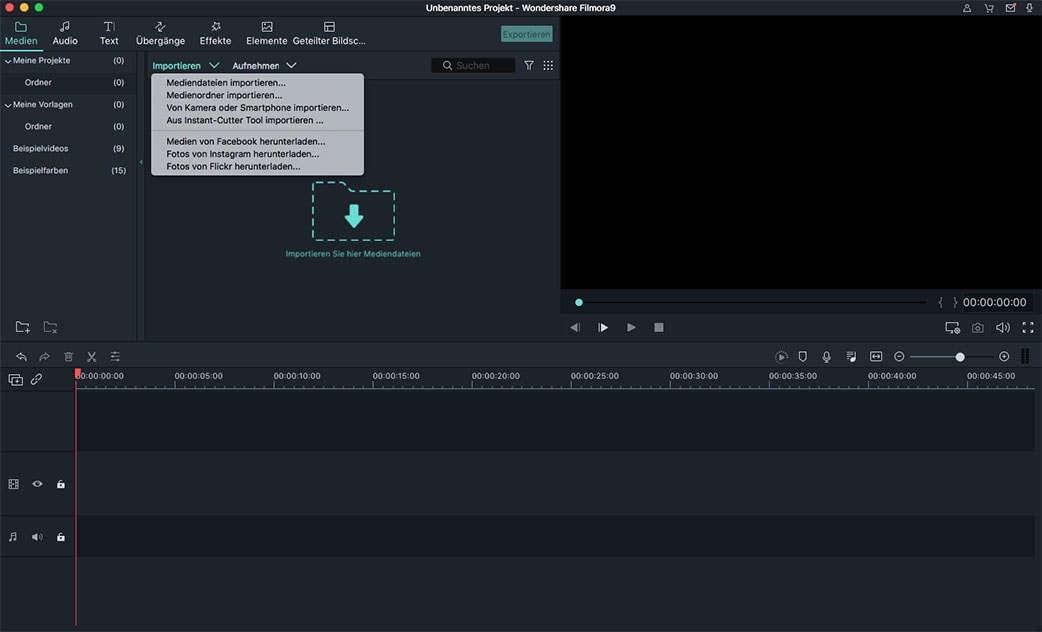Click the import media folder drop zone
Screen dimensions: 1042x632
pyautogui.click(x=354, y=211)
